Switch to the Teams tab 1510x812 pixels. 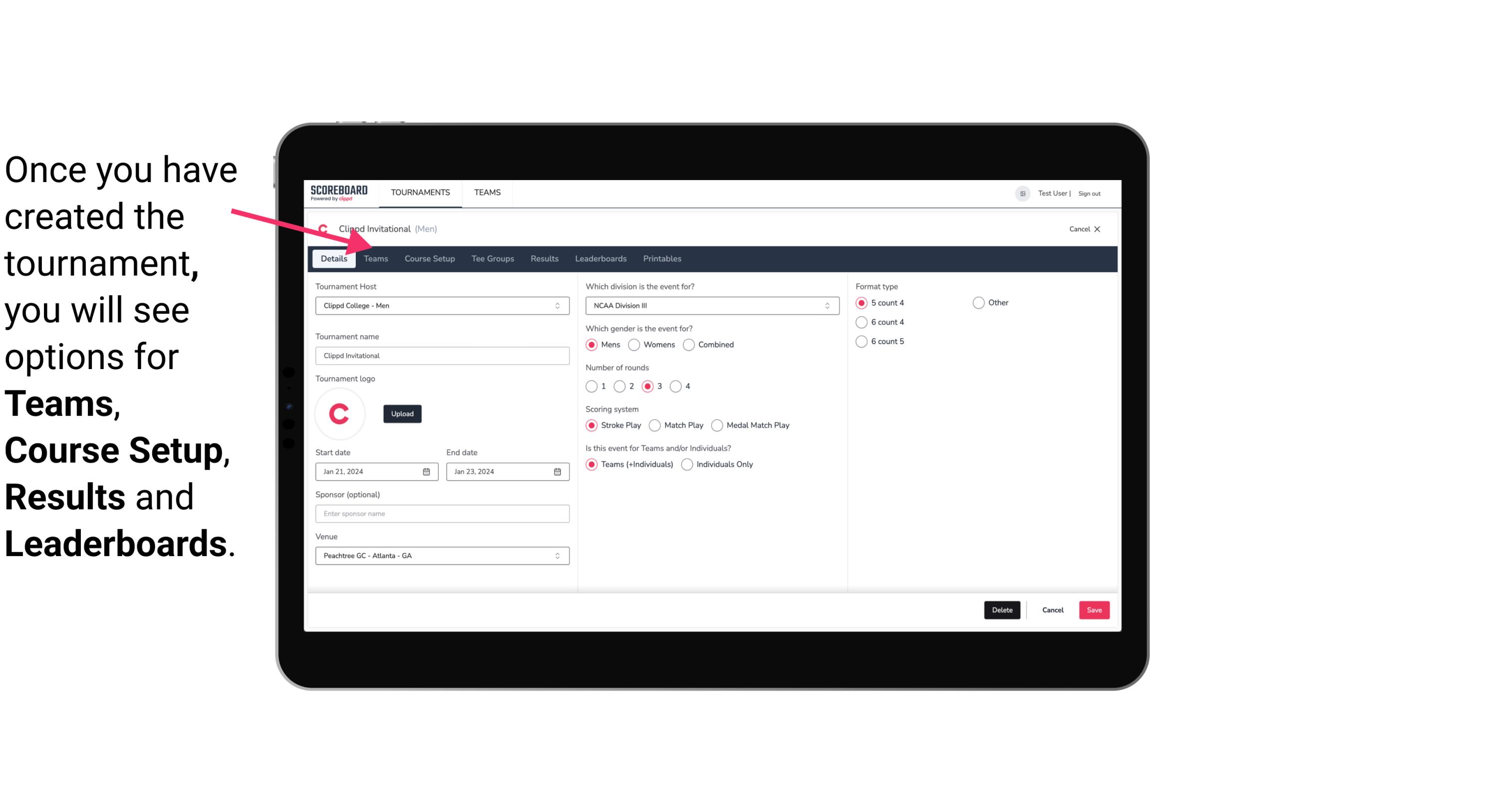375,258
